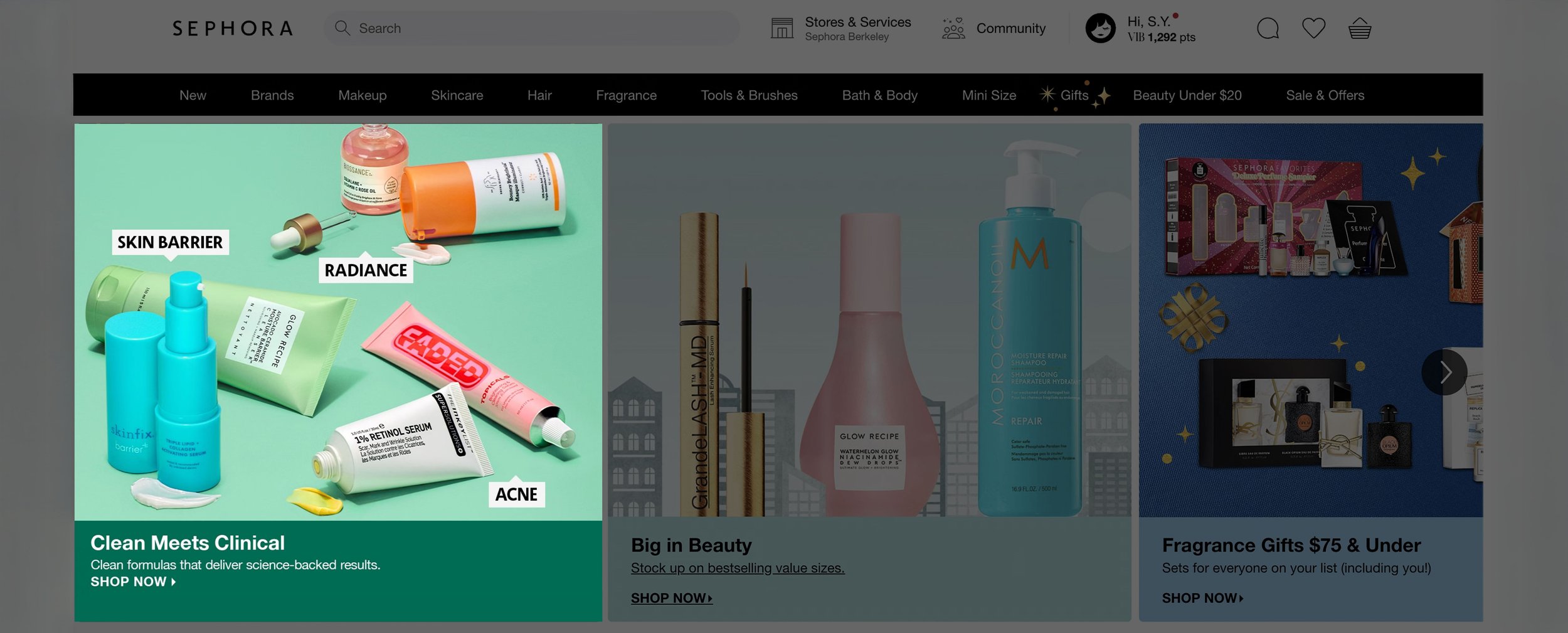Click SHOP NOW under Clean Meets Clinical
Screen dimensions: 1568x633
(133, 582)
